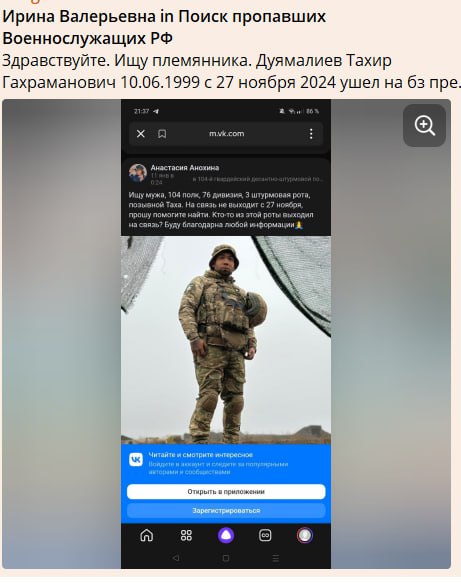Open the soldier photo in the post

226,340
